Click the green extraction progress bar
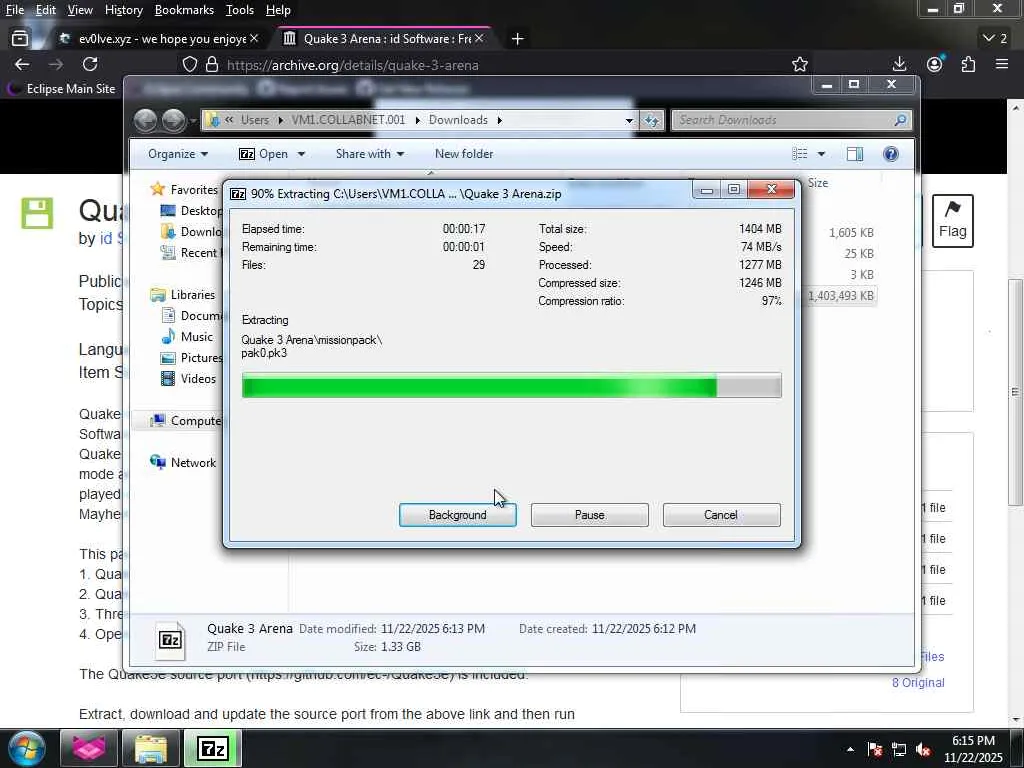The image size is (1024, 768). pyautogui.click(x=511, y=385)
